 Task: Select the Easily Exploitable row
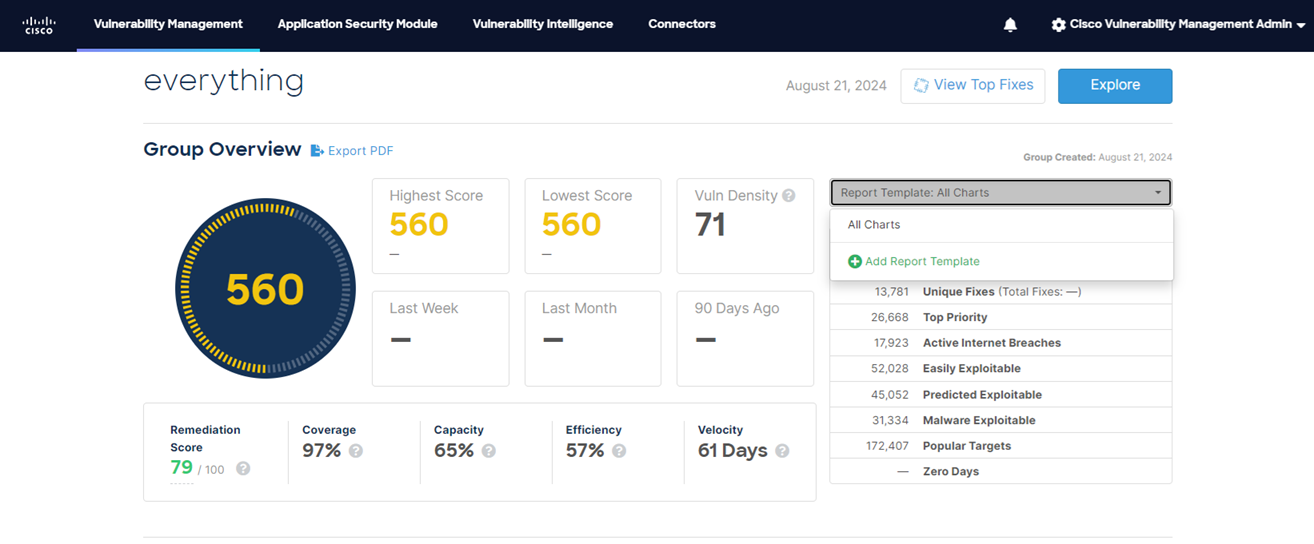[1001, 369]
